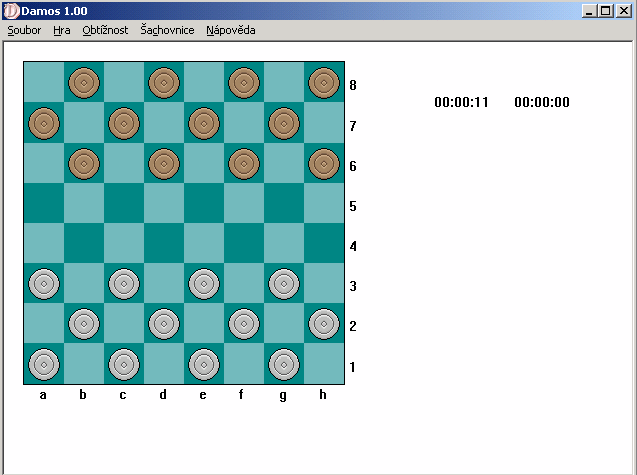Select the white piece on g3
Screen dimensions: 637x475
click(284, 284)
